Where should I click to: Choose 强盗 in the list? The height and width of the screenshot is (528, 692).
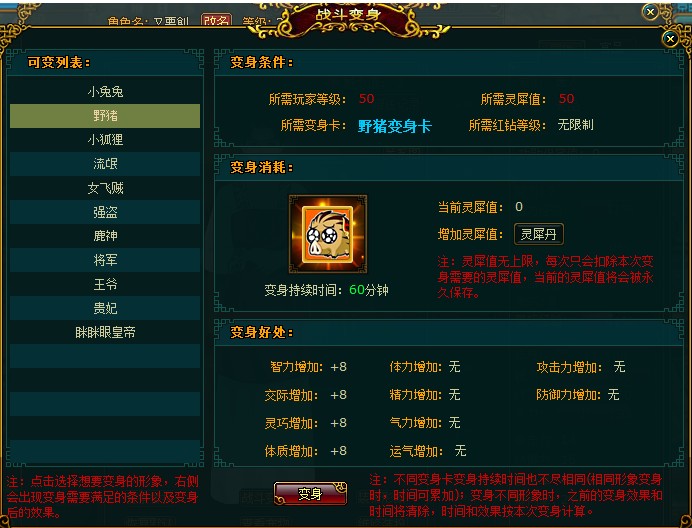(x=105, y=212)
